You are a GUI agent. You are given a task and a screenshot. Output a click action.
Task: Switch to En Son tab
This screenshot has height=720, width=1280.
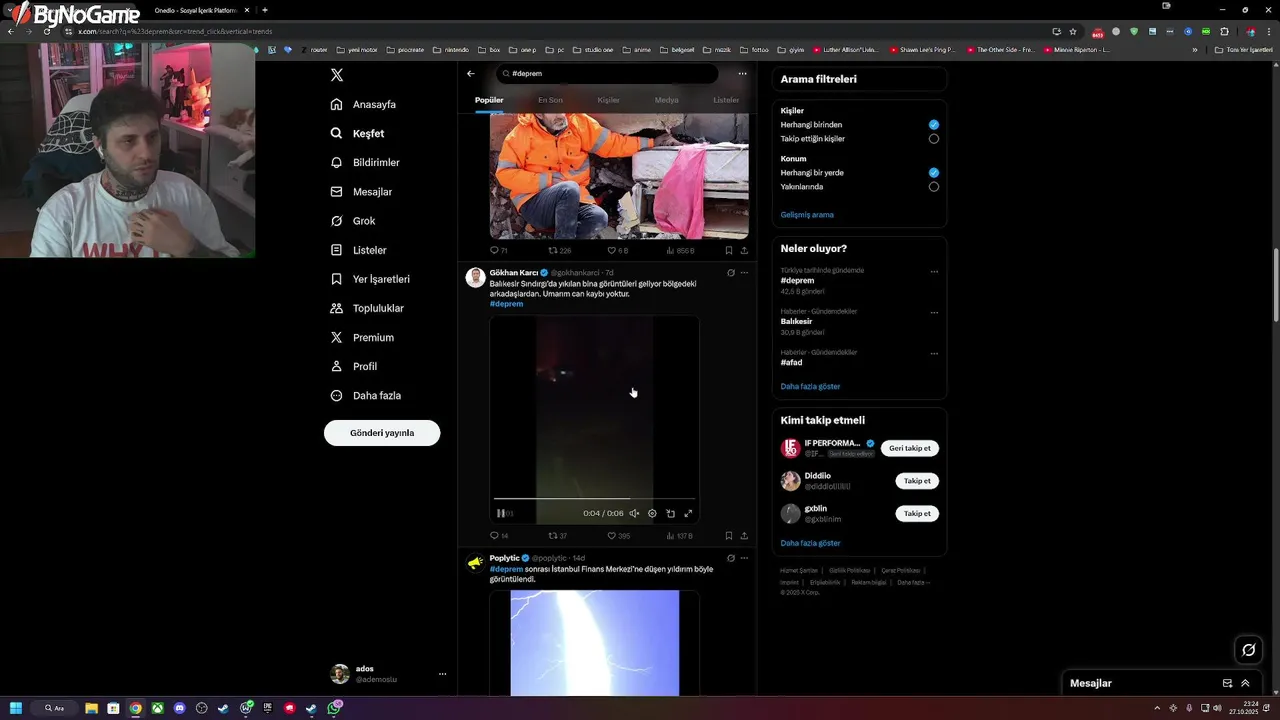550,100
